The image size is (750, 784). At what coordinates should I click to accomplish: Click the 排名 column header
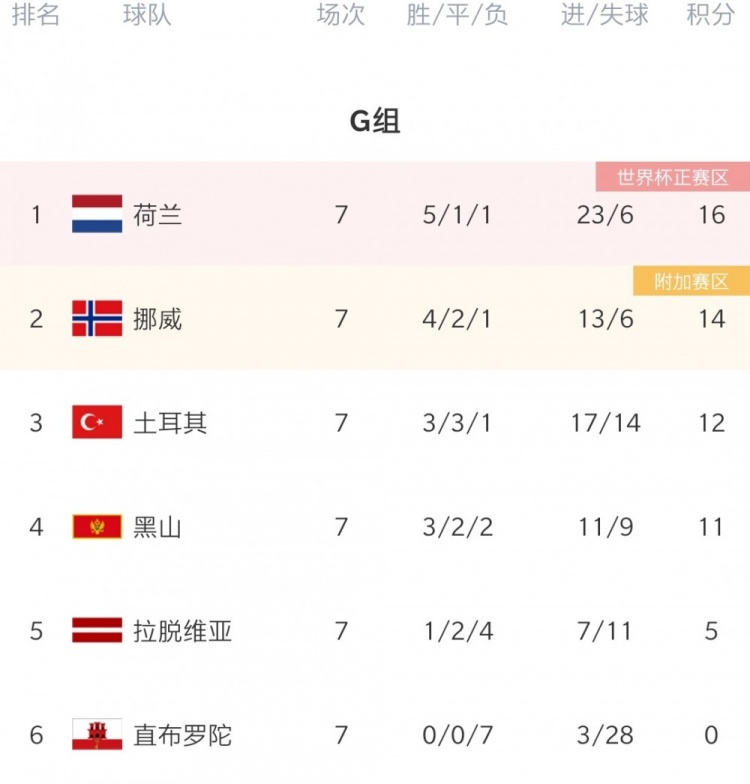pyautogui.click(x=36, y=14)
